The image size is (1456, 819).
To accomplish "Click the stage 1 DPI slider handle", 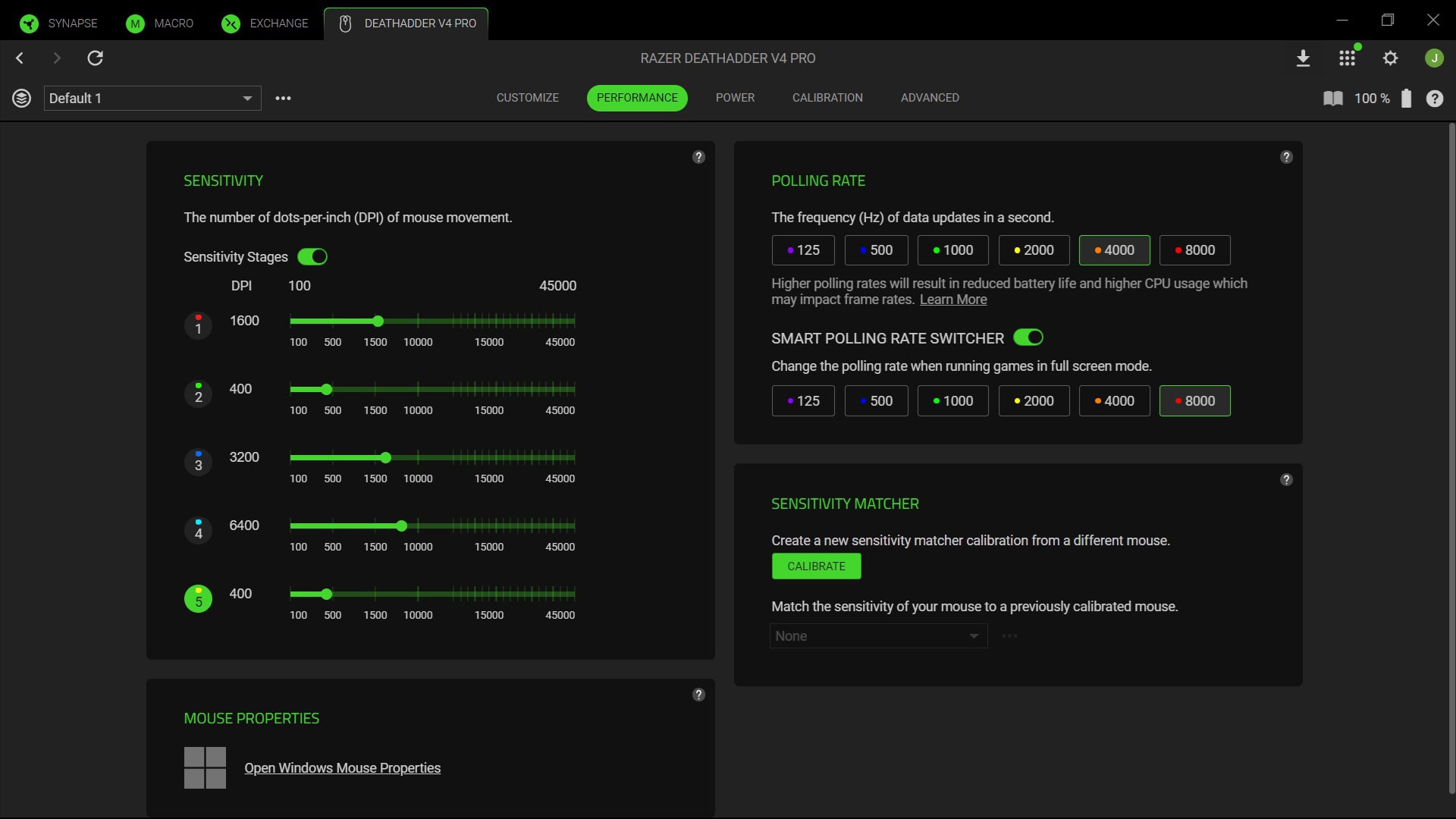I will 378,322.
